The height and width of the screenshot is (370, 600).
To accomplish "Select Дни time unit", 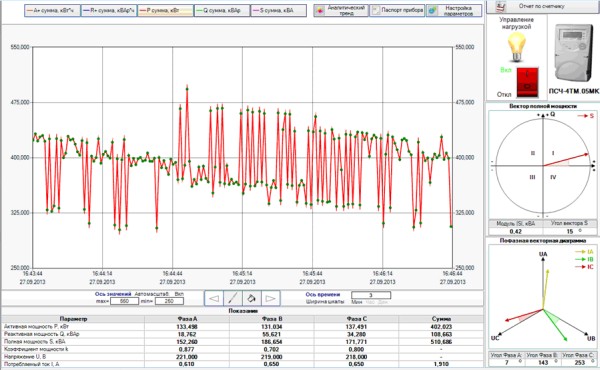I will (382, 302).
